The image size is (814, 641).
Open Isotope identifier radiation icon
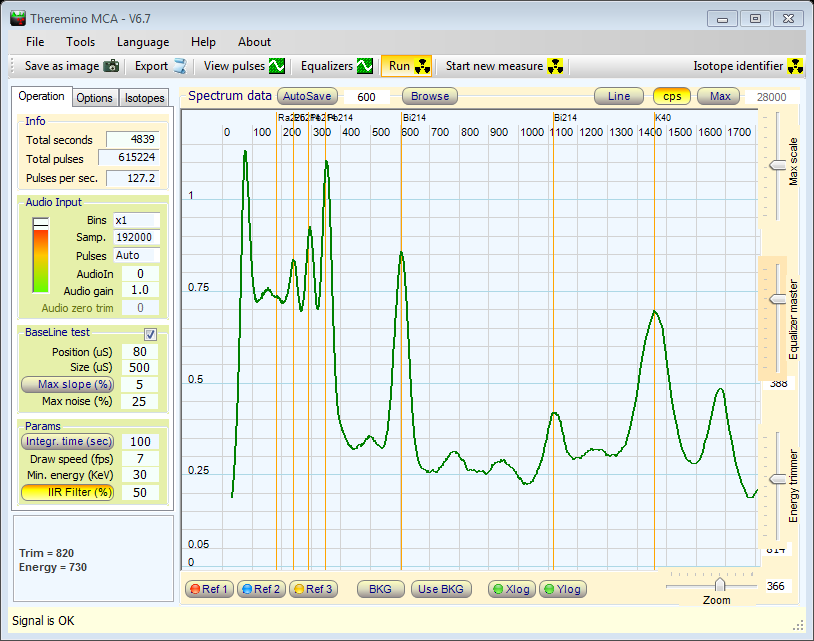click(x=796, y=67)
